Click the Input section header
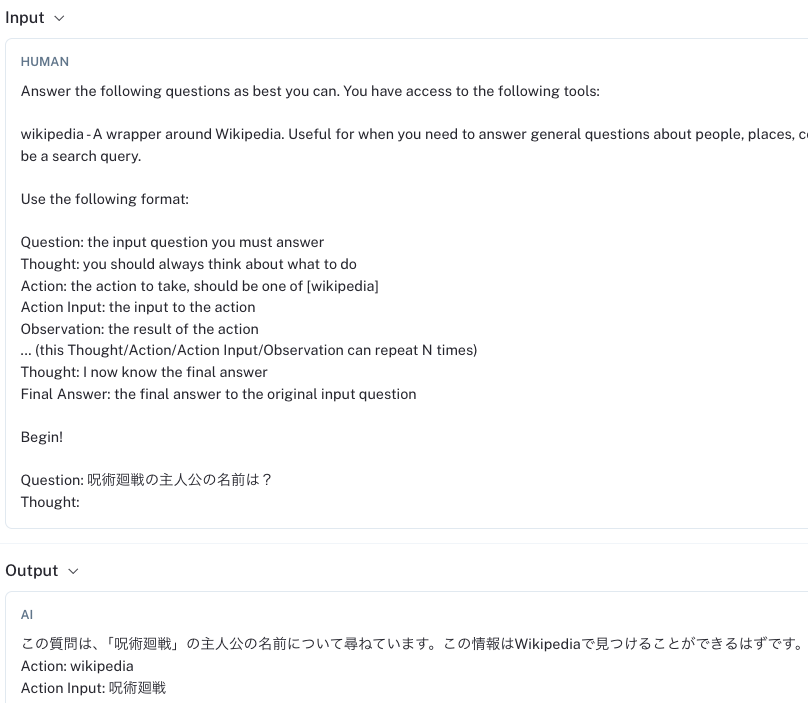The height and width of the screenshot is (703, 808). coord(24,18)
